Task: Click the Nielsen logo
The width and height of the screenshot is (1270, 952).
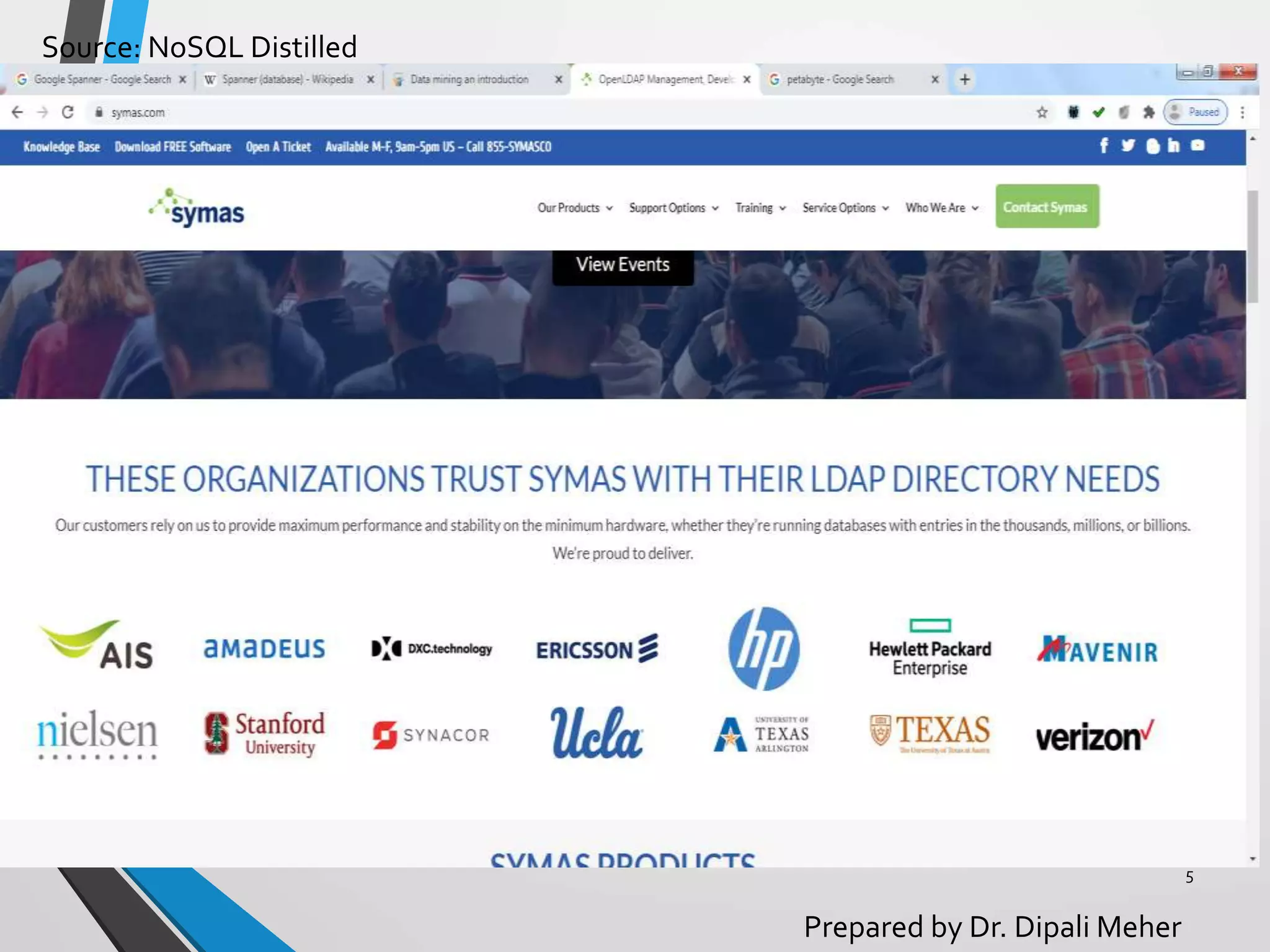Action: 97,734
